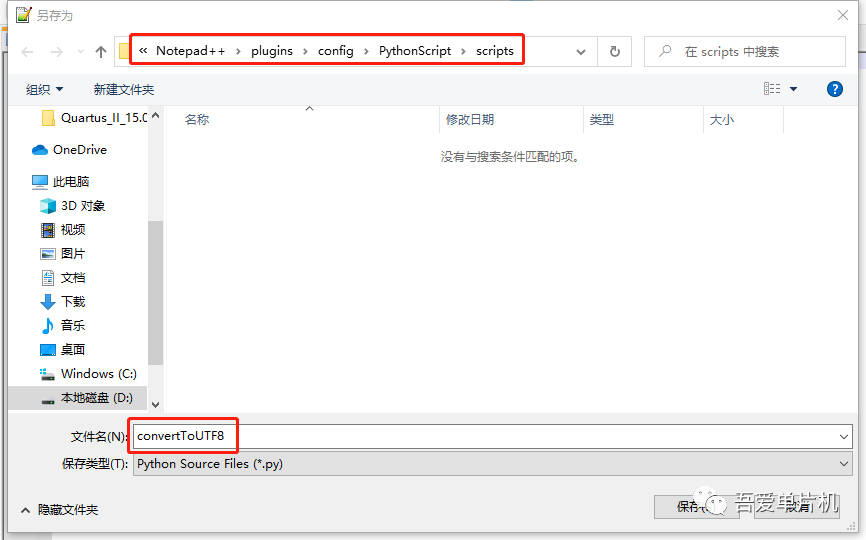
Task: Refresh the scripts folder view
Action: (x=614, y=51)
